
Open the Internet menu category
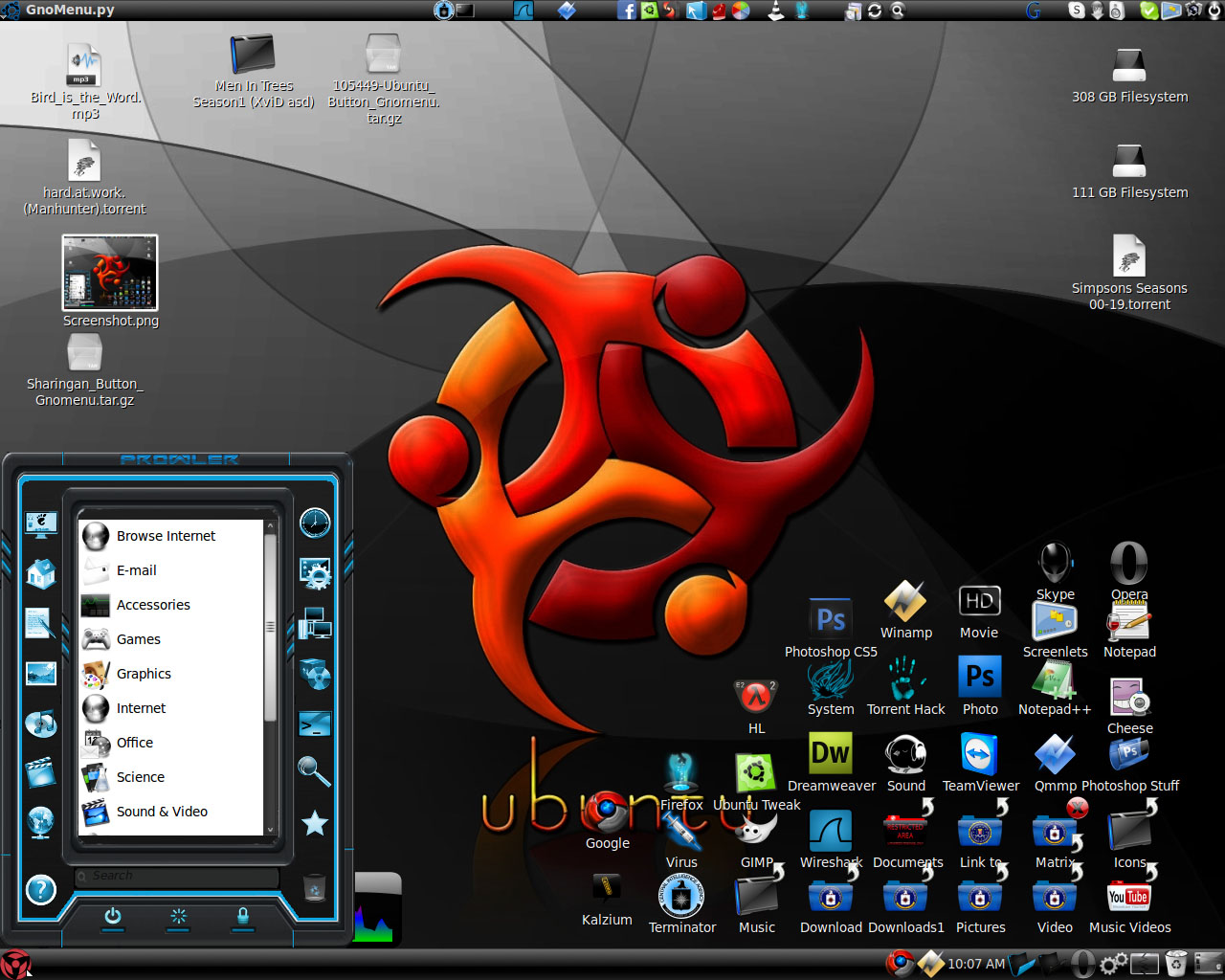click(x=170, y=708)
